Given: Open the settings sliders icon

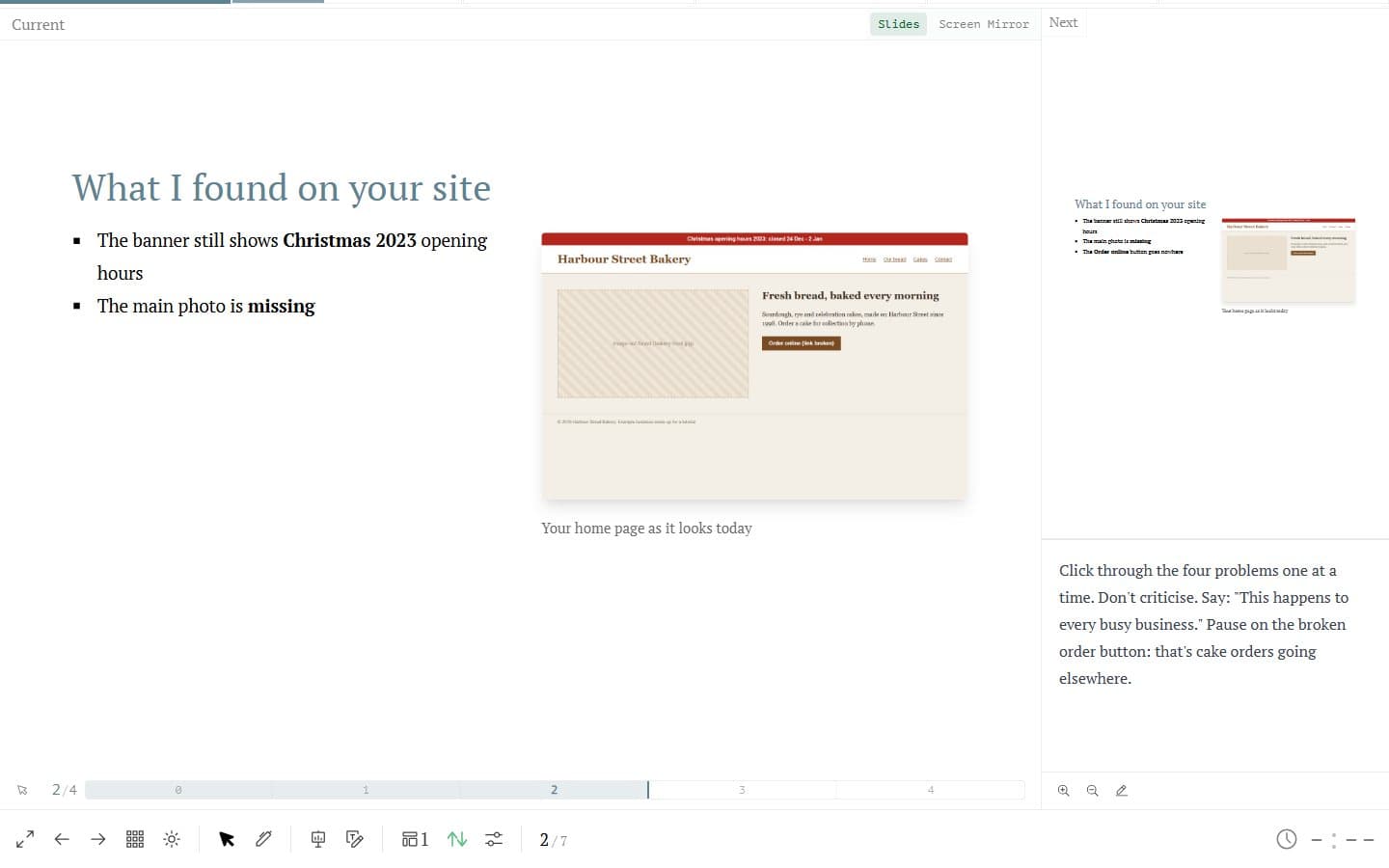Looking at the screenshot, I should (494, 839).
